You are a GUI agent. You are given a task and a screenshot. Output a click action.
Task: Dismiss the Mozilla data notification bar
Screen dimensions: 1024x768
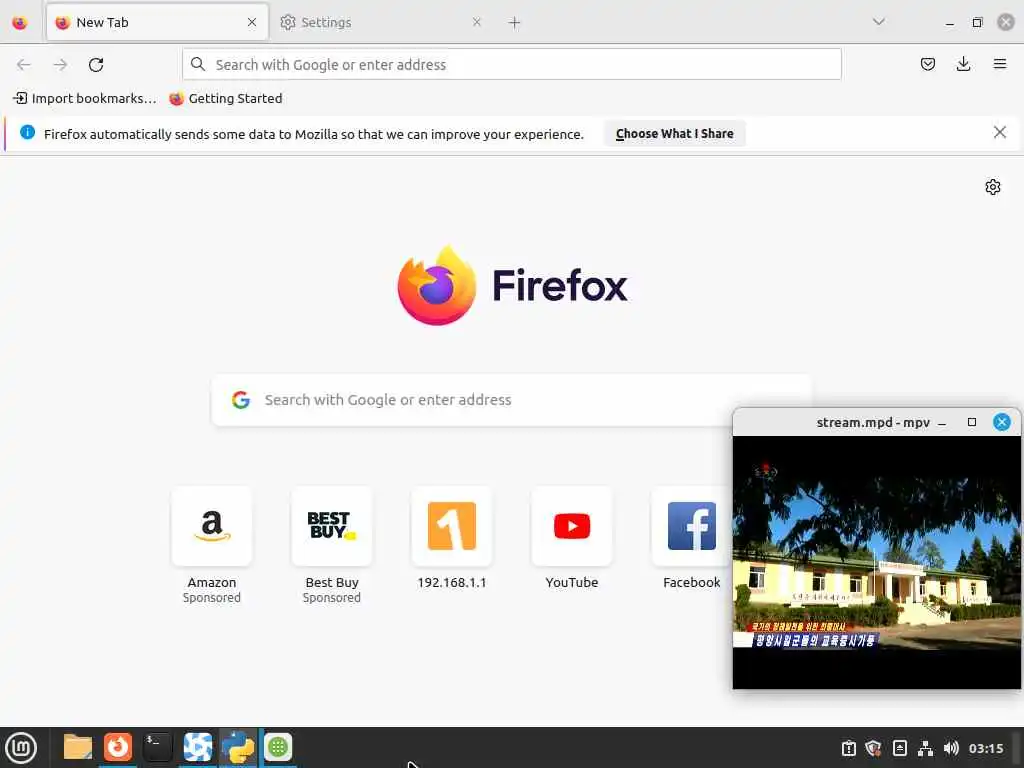(x=999, y=133)
